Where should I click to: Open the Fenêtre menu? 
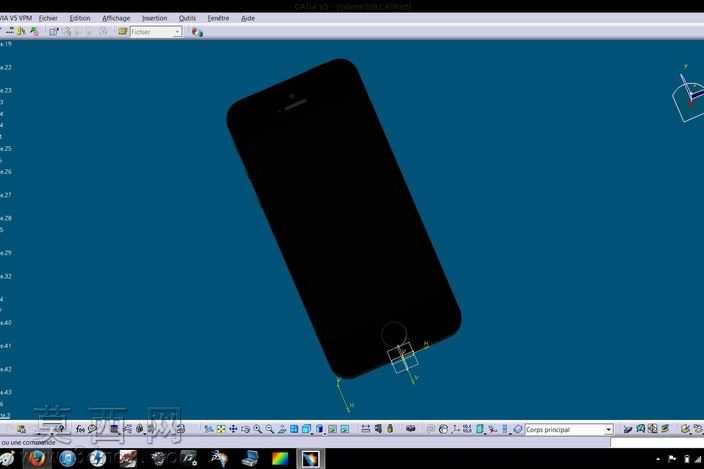(x=218, y=18)
